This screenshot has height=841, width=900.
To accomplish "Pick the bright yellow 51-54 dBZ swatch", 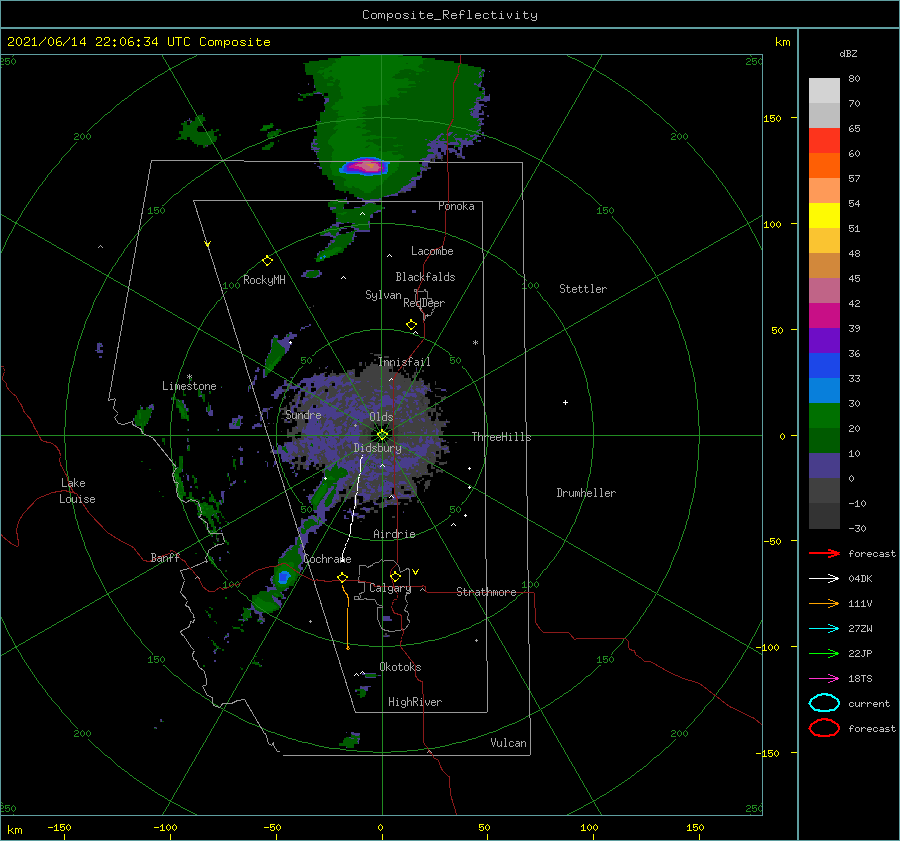I will tap(824, 215).
